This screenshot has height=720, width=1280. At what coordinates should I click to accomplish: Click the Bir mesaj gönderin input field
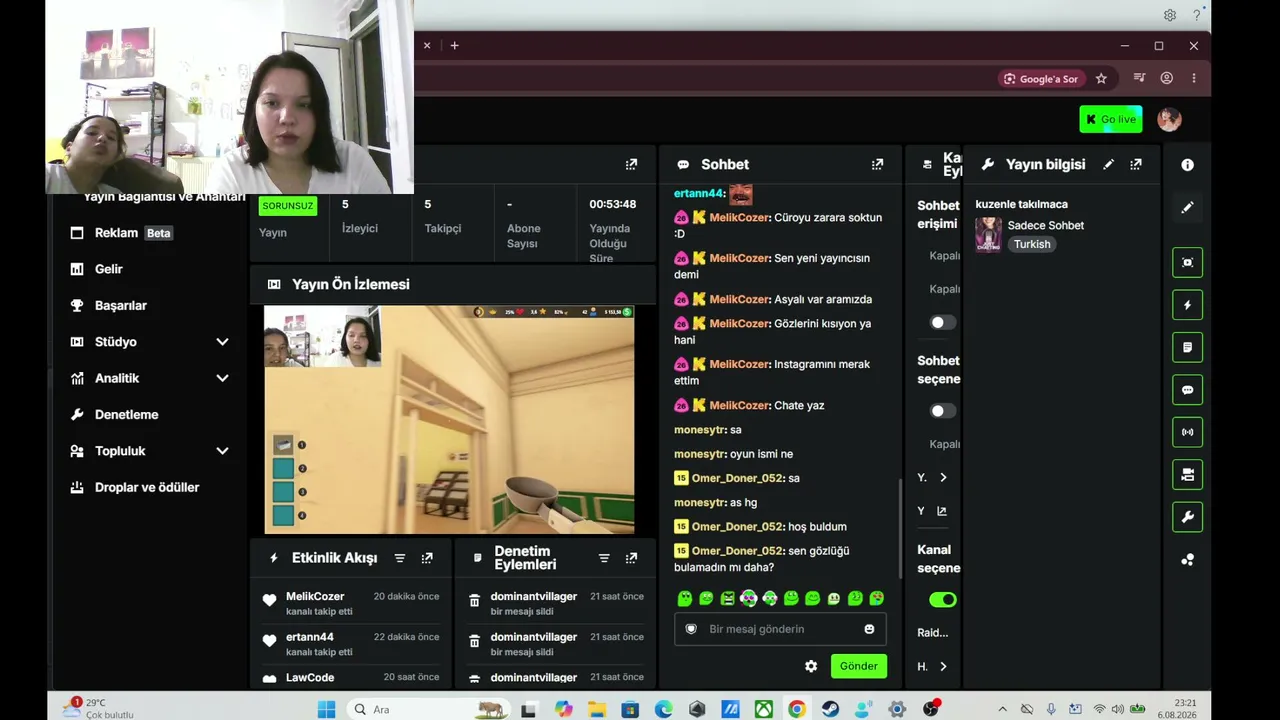click(780, 629)
